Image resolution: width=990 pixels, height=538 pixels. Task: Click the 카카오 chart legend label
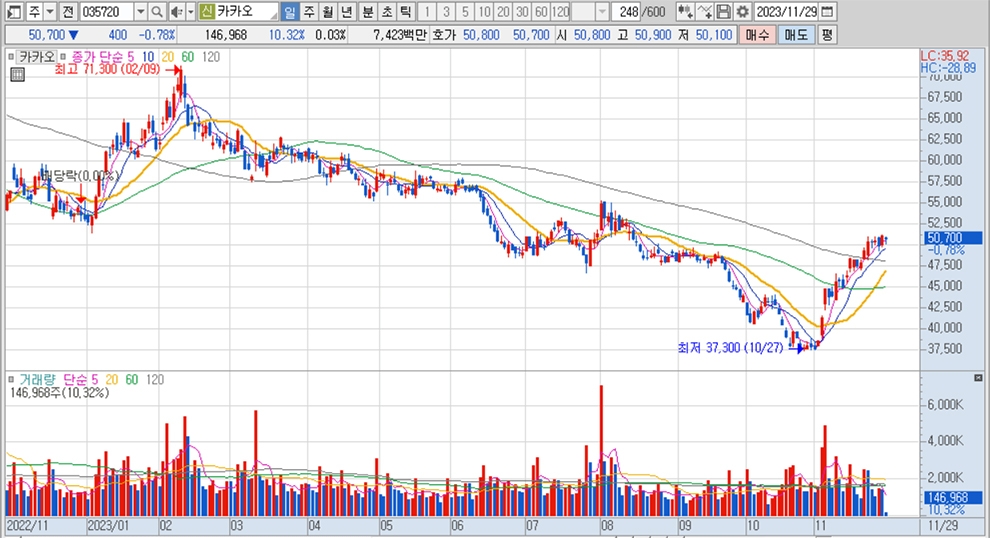(x=37, y=57)
